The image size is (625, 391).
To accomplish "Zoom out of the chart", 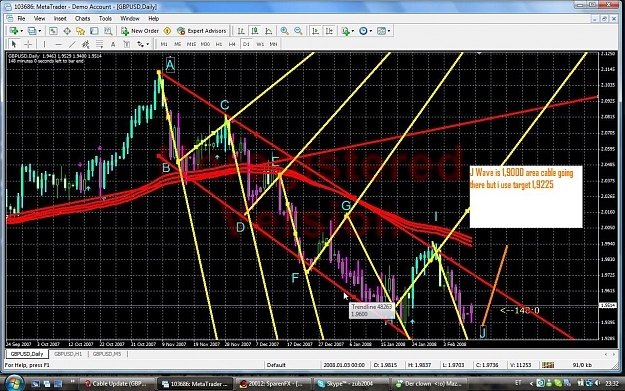I will point(298,31).
